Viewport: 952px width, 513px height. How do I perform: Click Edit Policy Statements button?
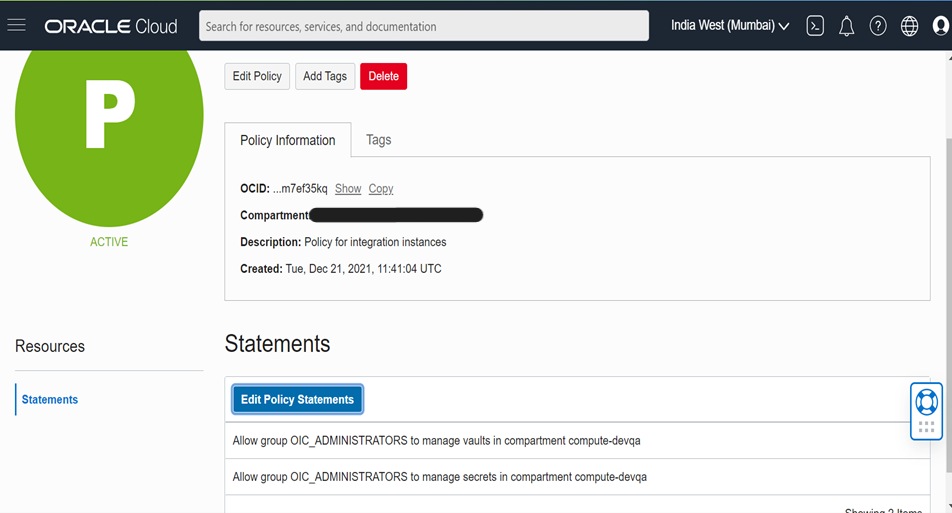click(298, 399)
